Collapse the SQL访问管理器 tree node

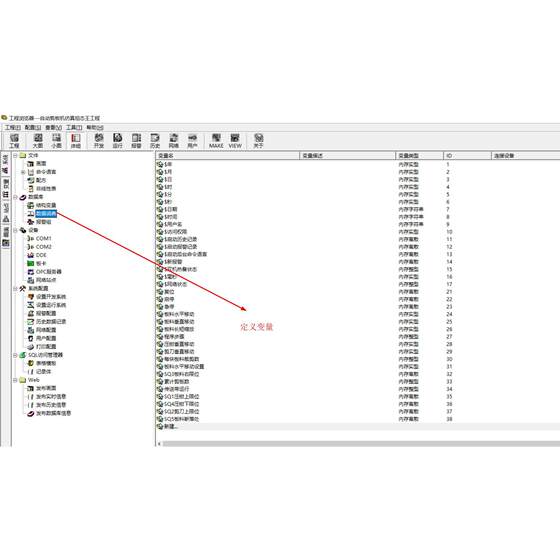[15, 355]
